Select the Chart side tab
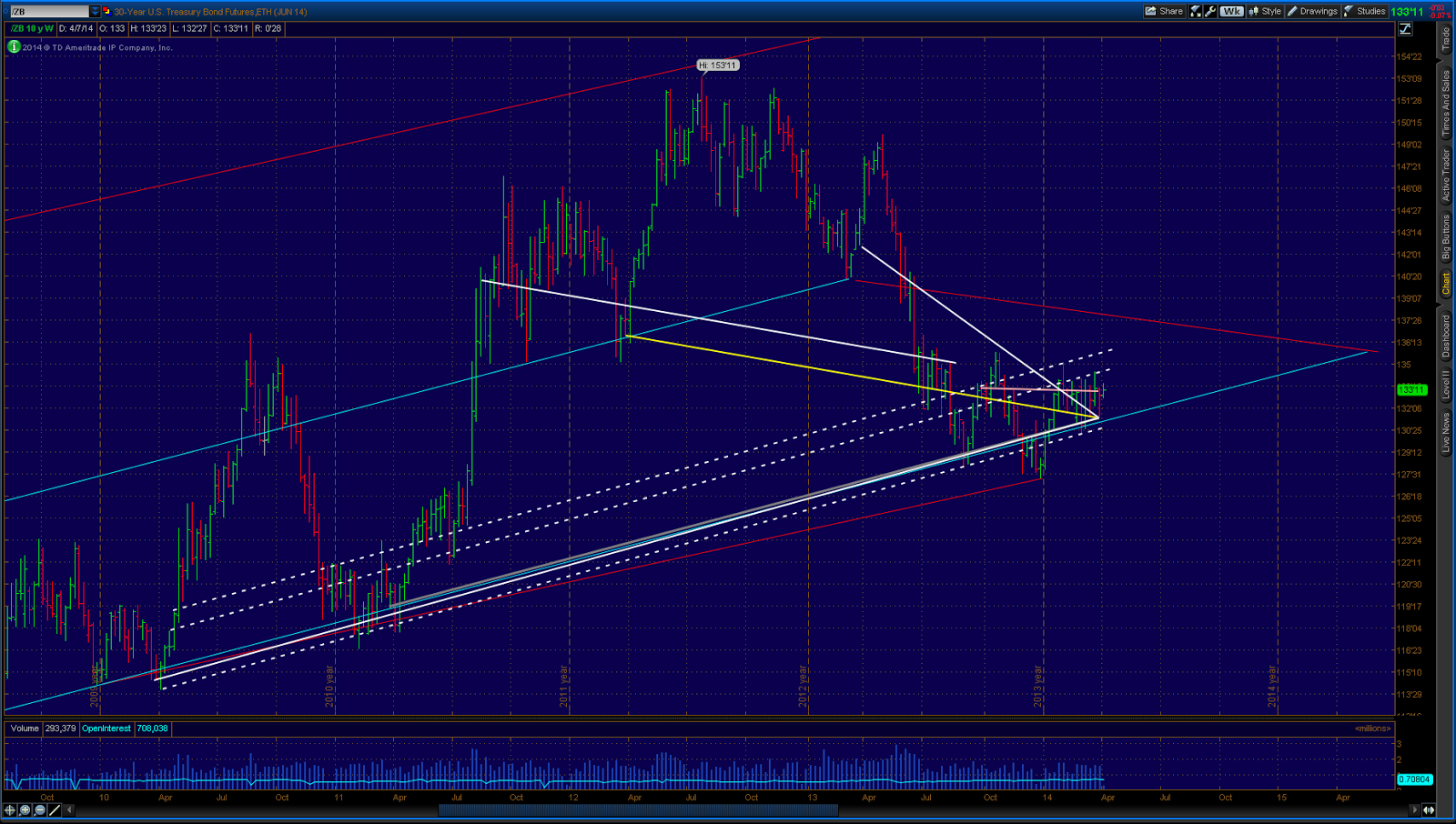 pyautogui.click(x=1445, y=284)
